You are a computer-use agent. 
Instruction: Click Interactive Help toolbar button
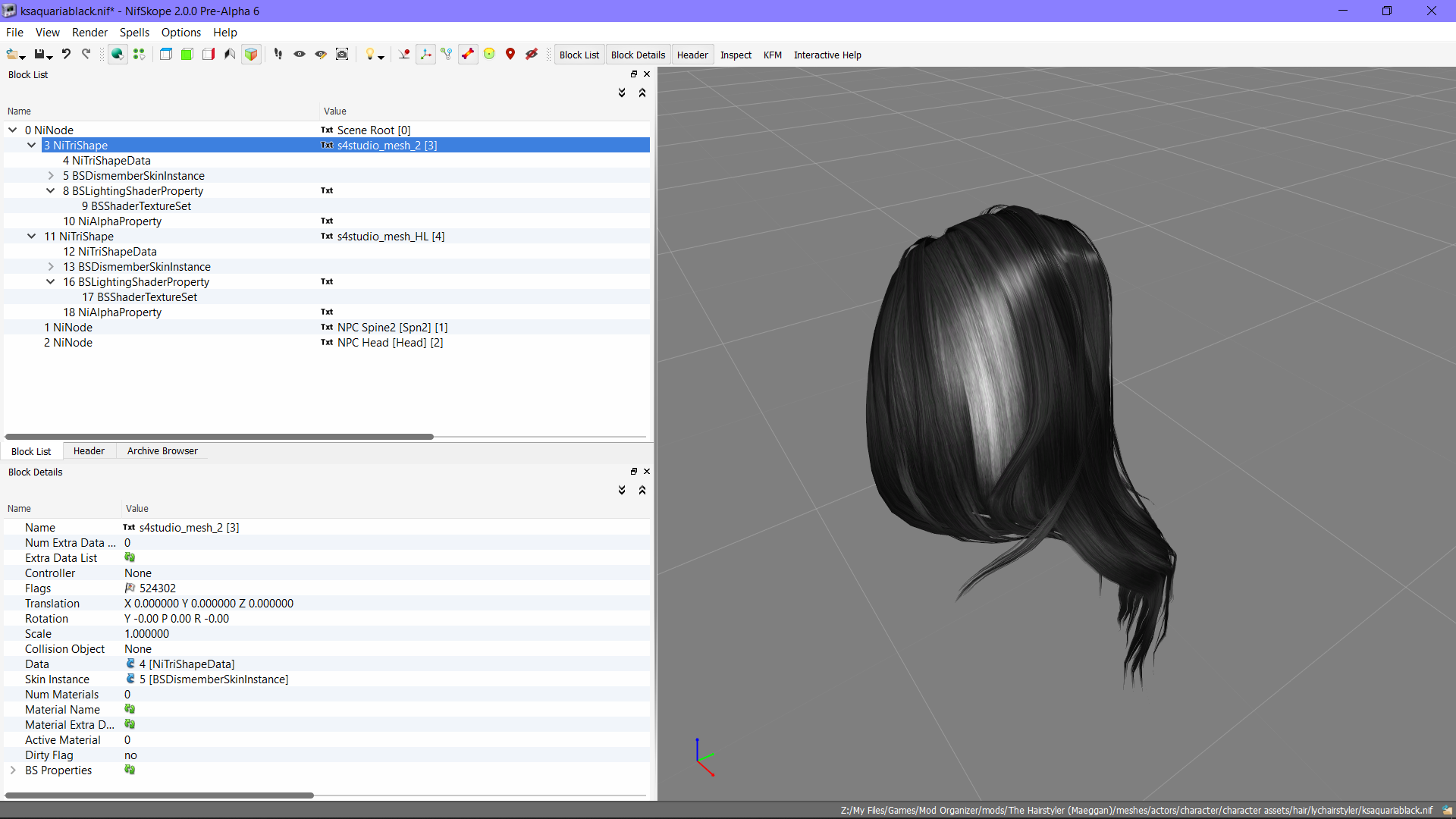coord(827,55)
